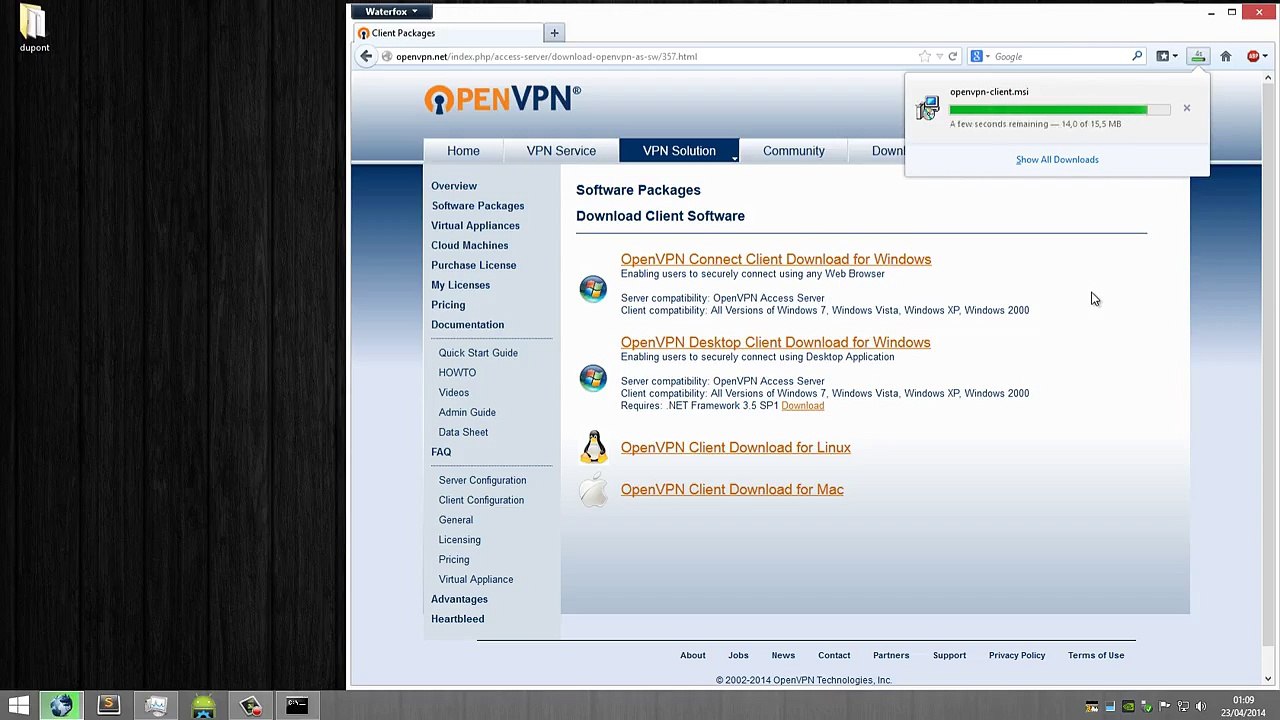
Task: Download OpenVPN Desktop Client for Windows
Action: (775, 342)
